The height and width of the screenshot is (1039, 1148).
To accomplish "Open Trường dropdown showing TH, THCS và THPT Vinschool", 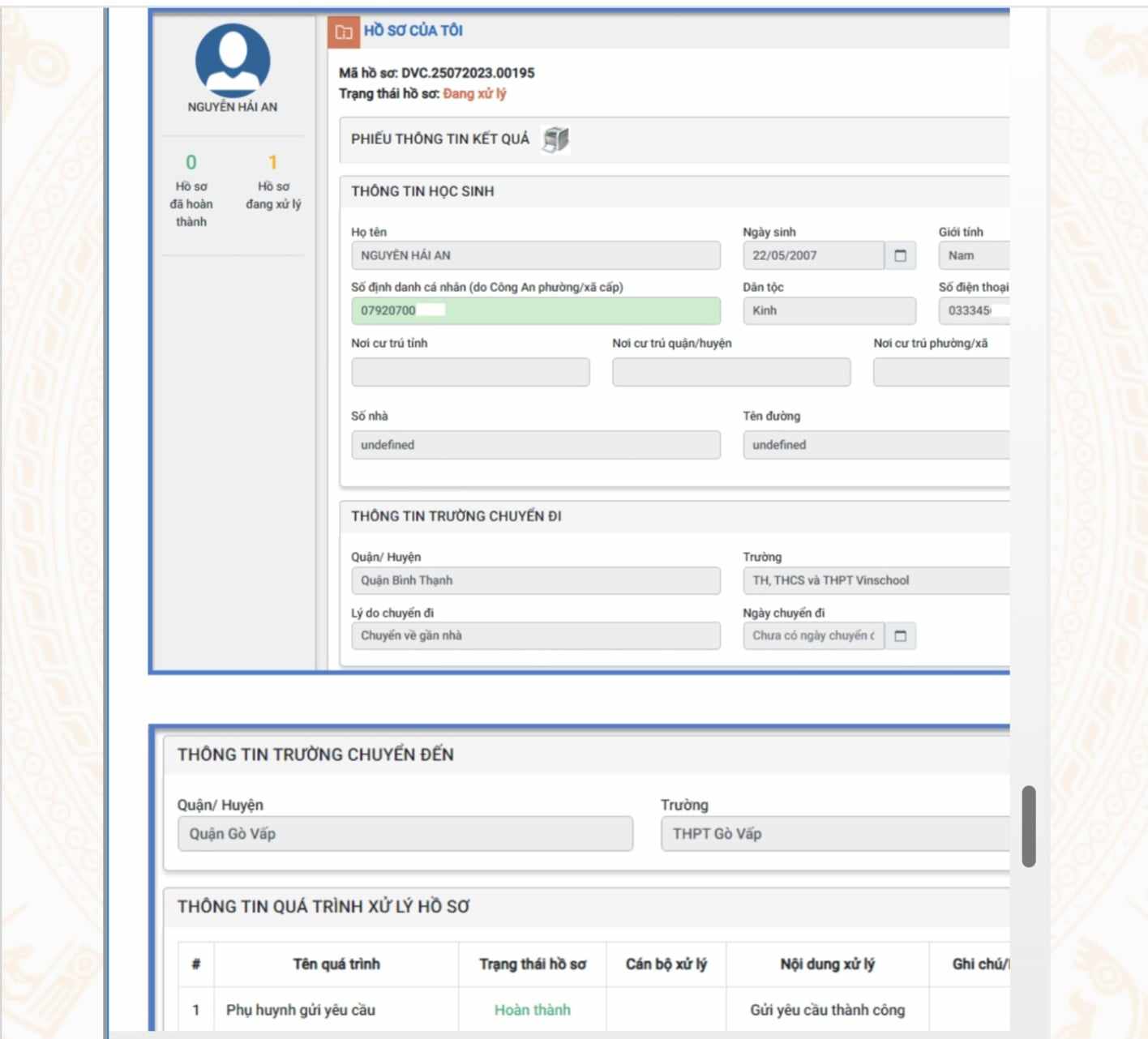I will [x=876, y=580].
